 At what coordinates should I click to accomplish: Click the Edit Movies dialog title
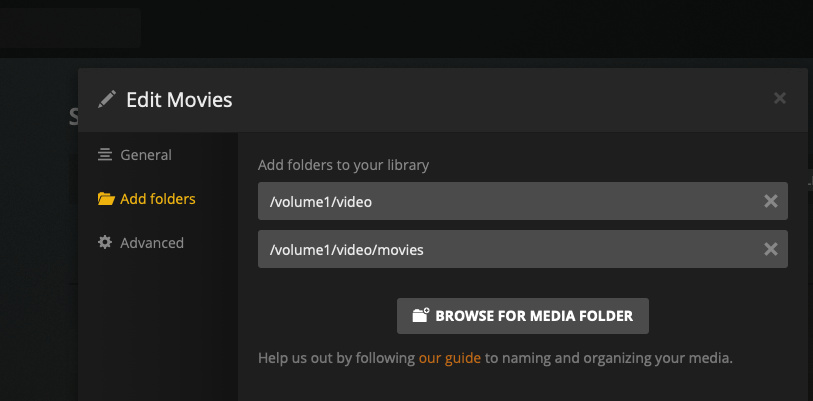pos(179,99)
